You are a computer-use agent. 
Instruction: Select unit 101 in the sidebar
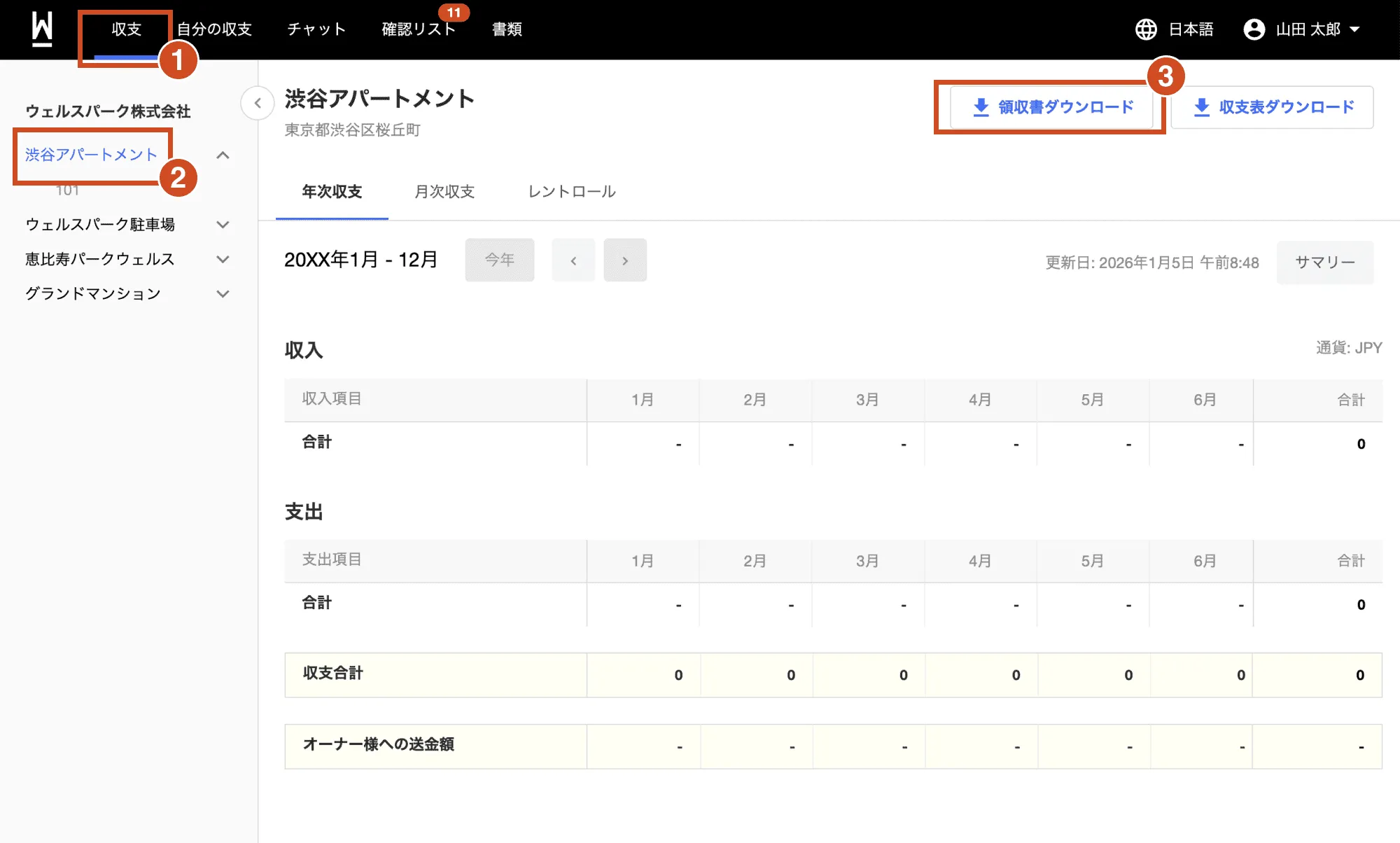(67, 190)
